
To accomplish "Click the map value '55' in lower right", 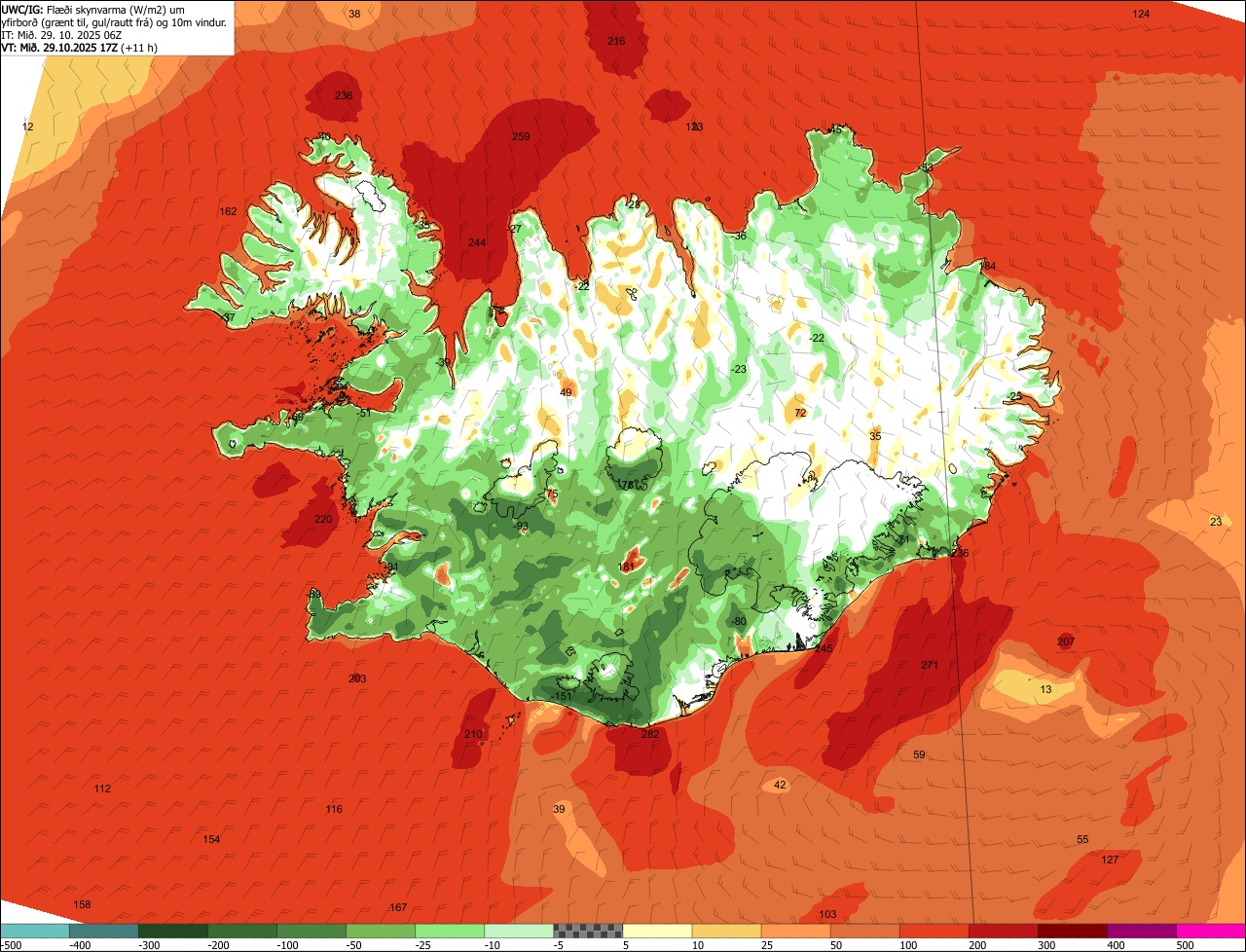I will [1082, 839].
